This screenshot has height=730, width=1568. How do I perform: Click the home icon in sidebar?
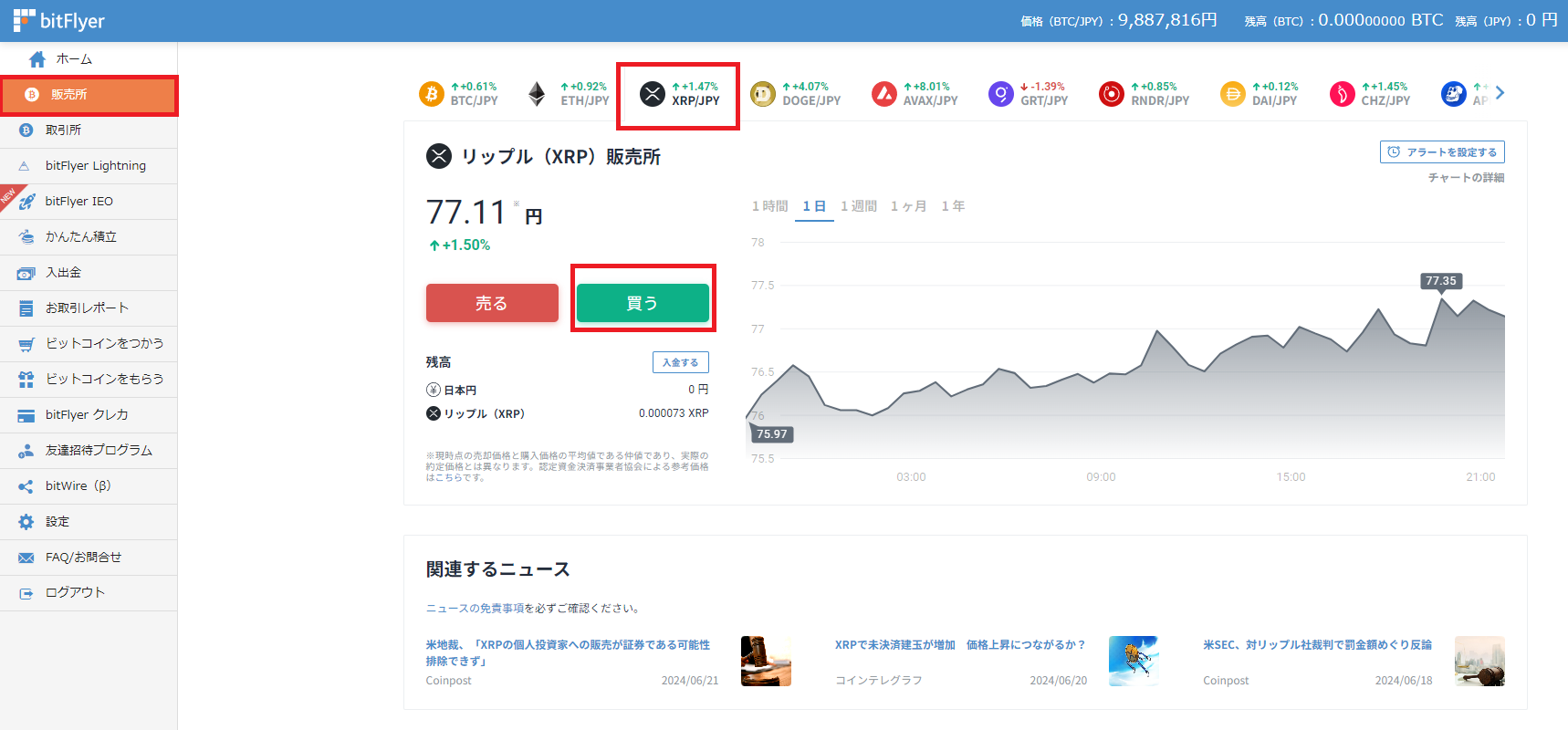[x=37, y=59]
